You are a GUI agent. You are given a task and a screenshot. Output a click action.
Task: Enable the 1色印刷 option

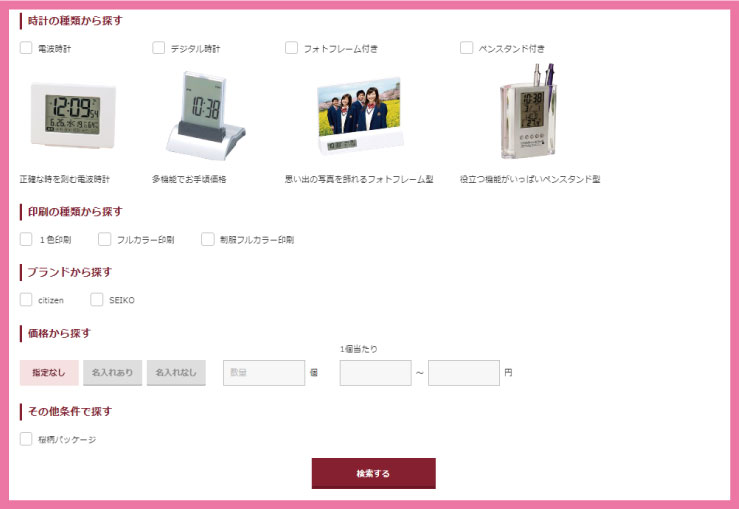[26, 239]
